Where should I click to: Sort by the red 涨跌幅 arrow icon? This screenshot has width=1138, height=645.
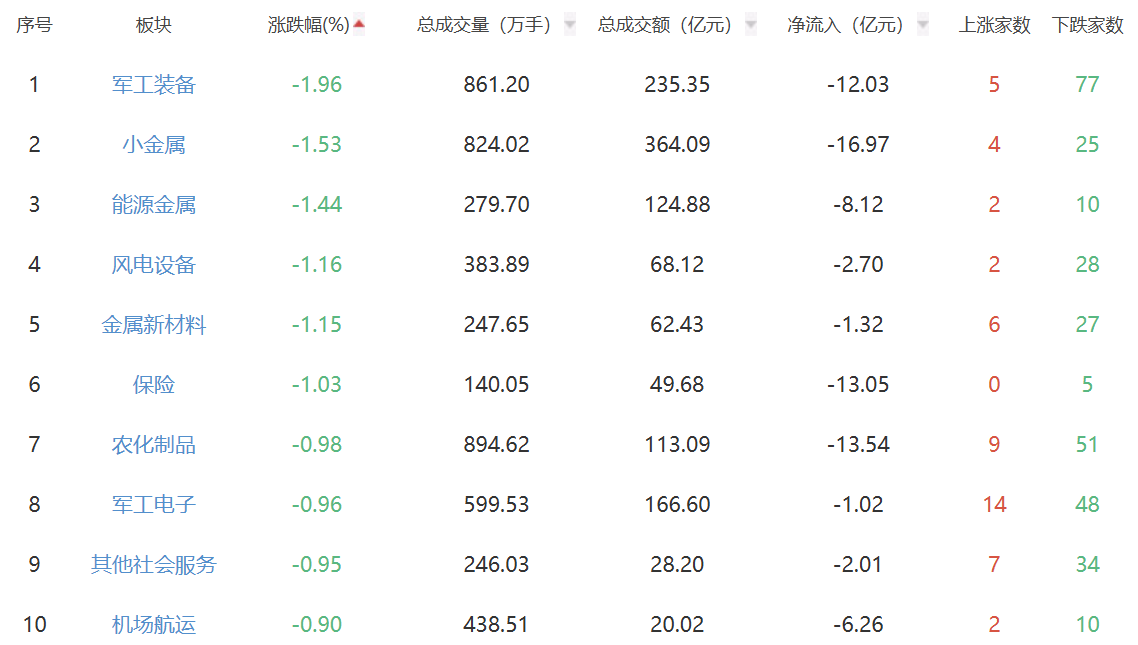click(x=359, y=24)
